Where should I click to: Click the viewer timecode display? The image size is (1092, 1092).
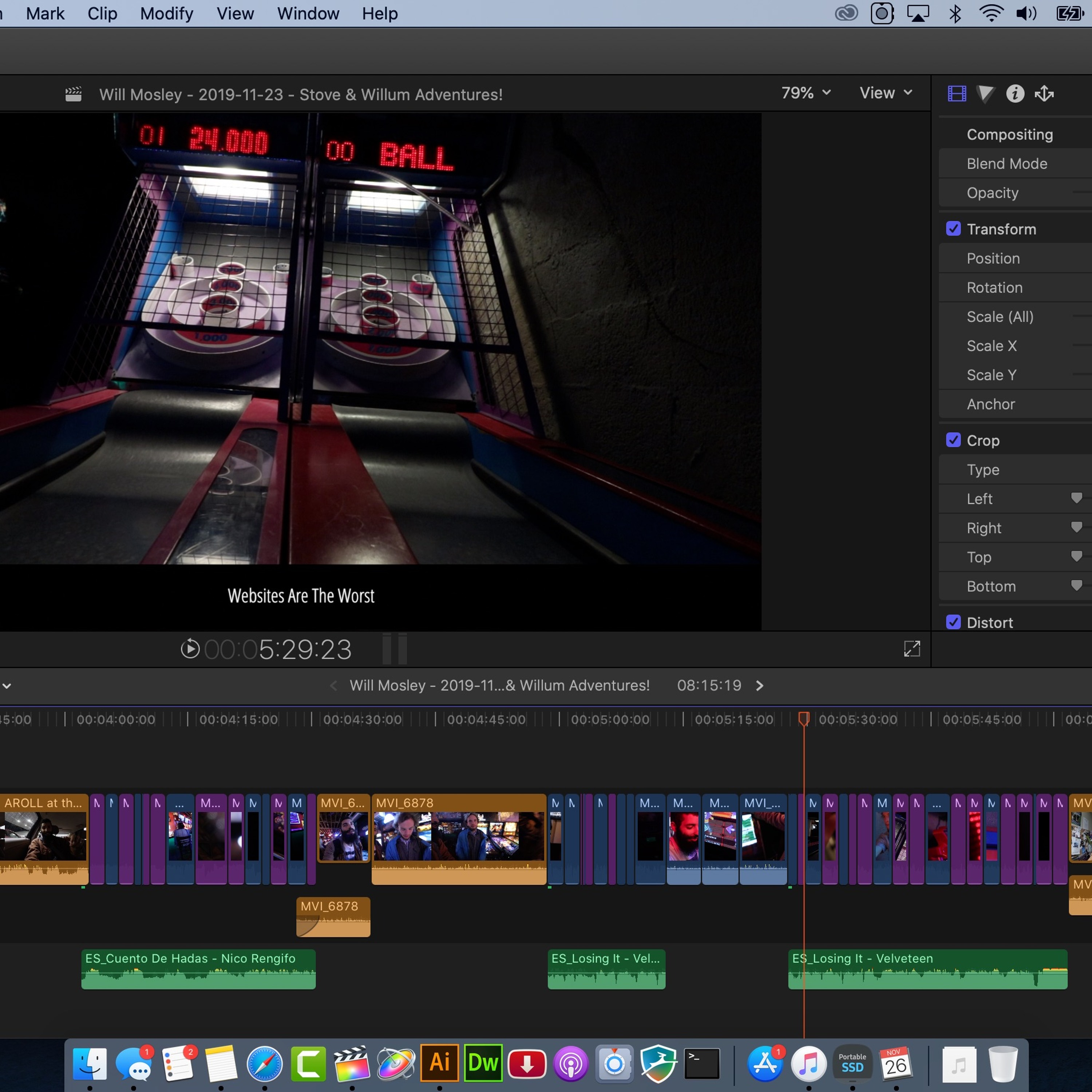point(277,649)
